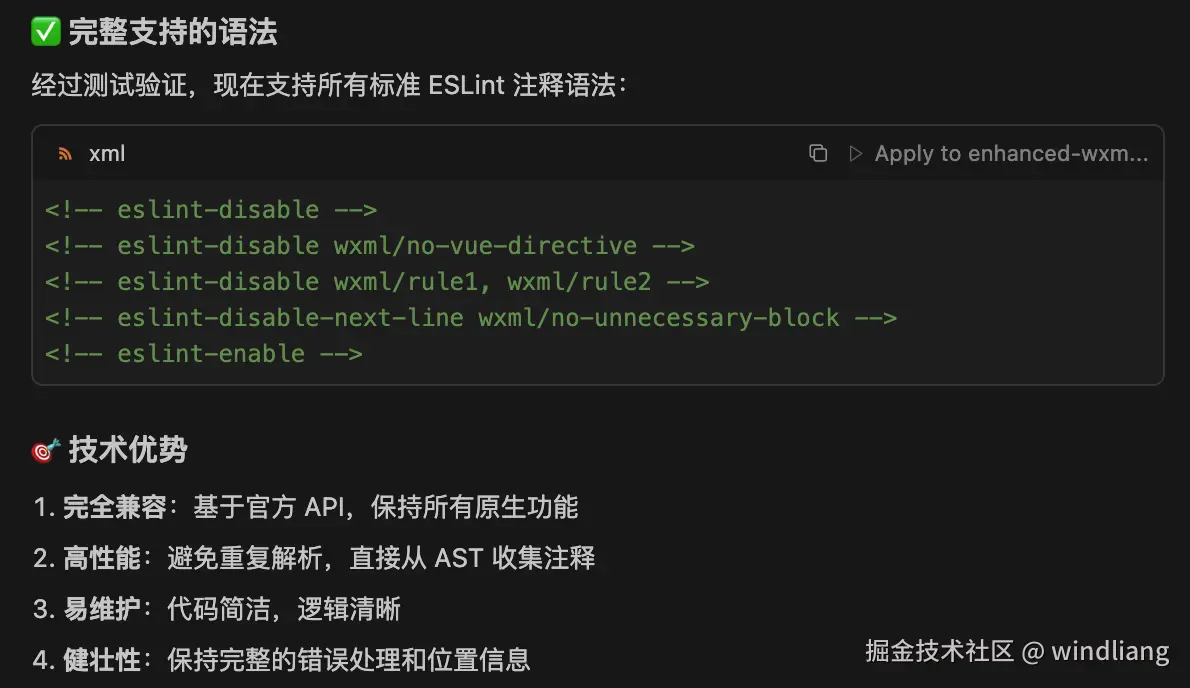Image resolution: width=1190 pixels, height=688 pixels.
Task: Click the code line containing wxml/no-vue-directive
Action: pos(370,246)
